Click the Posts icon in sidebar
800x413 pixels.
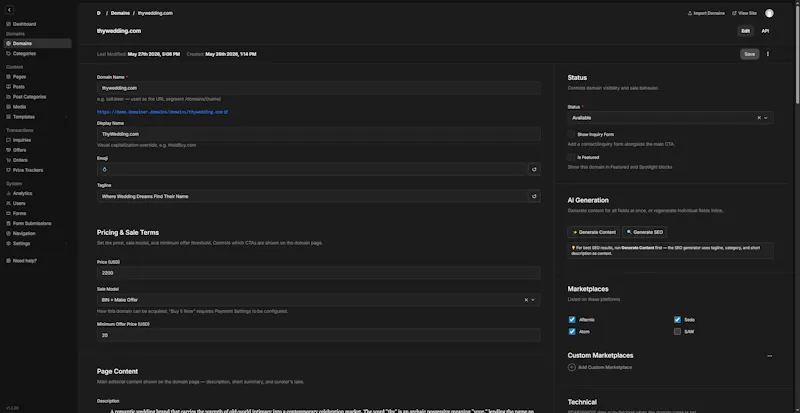(x=8, y=87)
